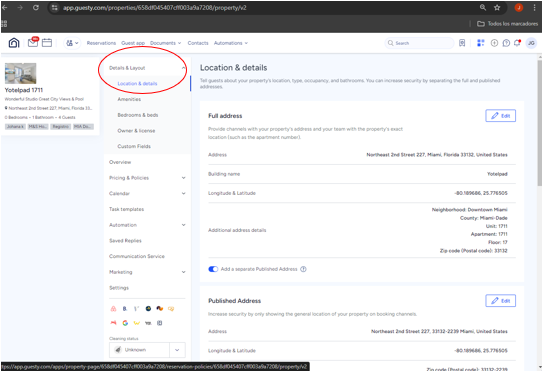Click the page vertical scrollbar
543x381 pixels.
(540, 123)
